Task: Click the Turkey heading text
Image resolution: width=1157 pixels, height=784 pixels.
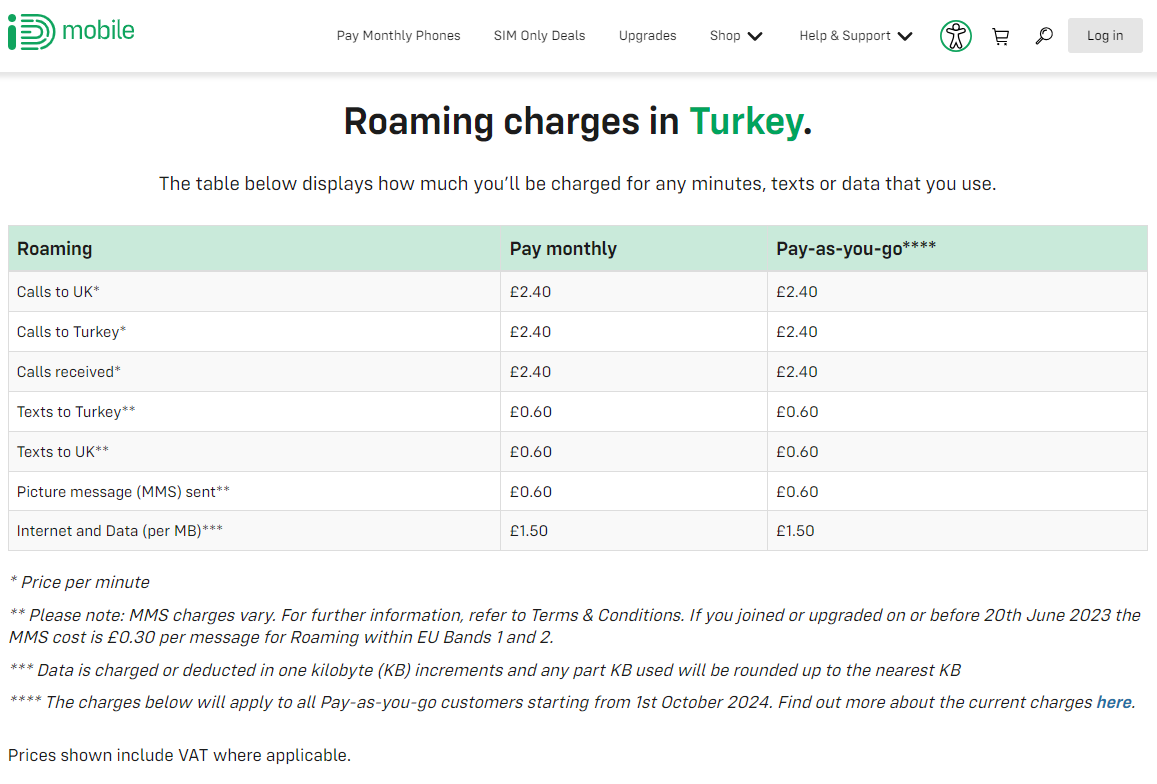Action: 746,122
